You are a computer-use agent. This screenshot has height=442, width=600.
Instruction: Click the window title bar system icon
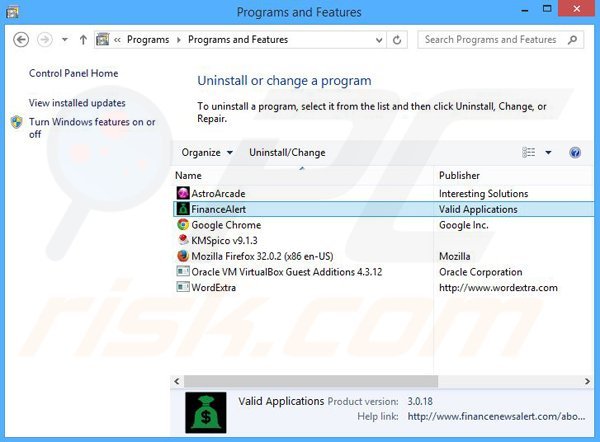click(12, 12)
